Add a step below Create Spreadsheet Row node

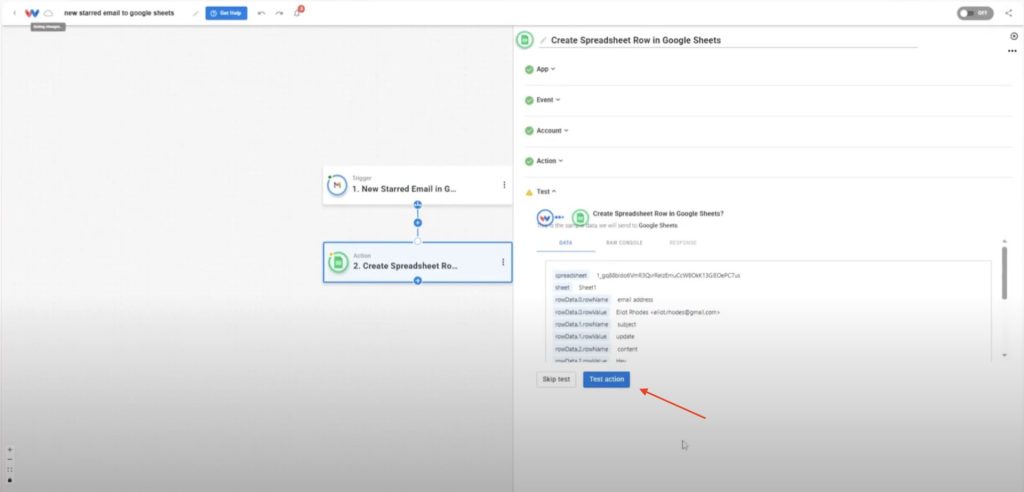418,281
